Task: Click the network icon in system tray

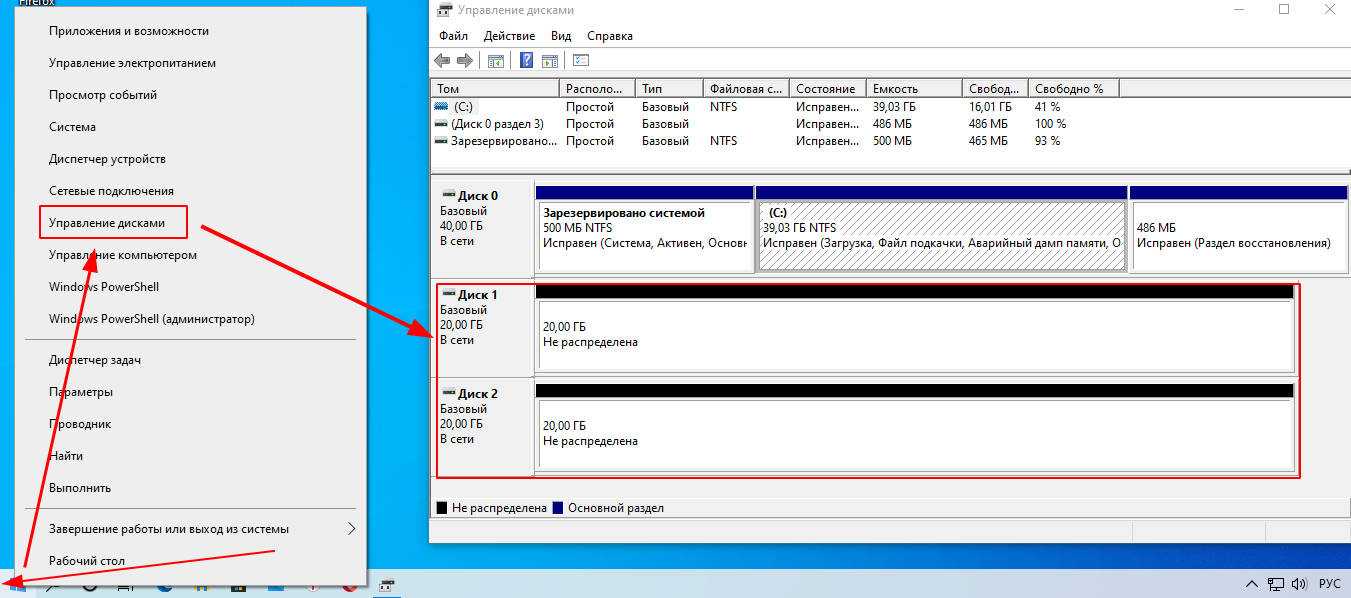Action: click(x=1276, y=584)
